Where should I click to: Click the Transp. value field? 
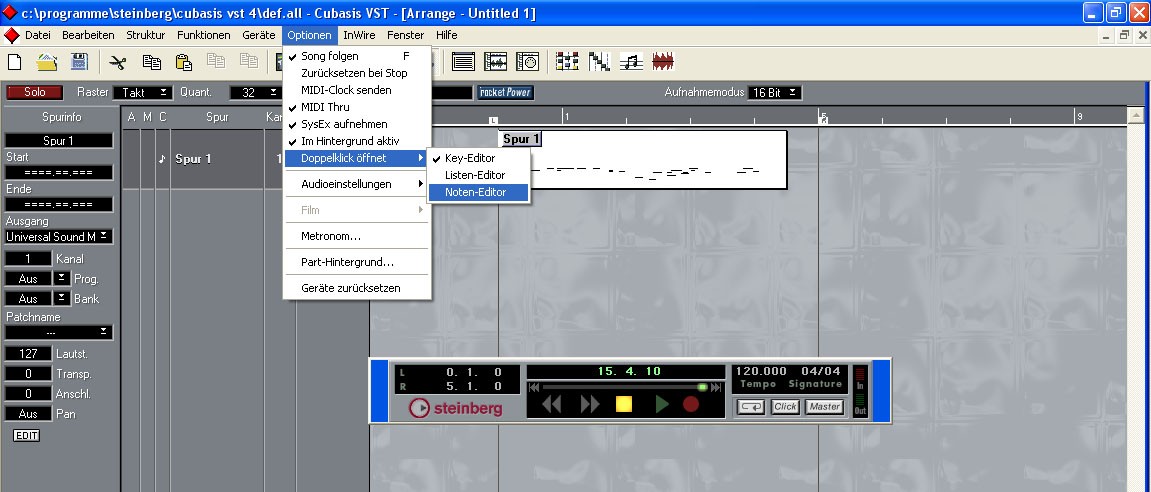pos(29,373)
